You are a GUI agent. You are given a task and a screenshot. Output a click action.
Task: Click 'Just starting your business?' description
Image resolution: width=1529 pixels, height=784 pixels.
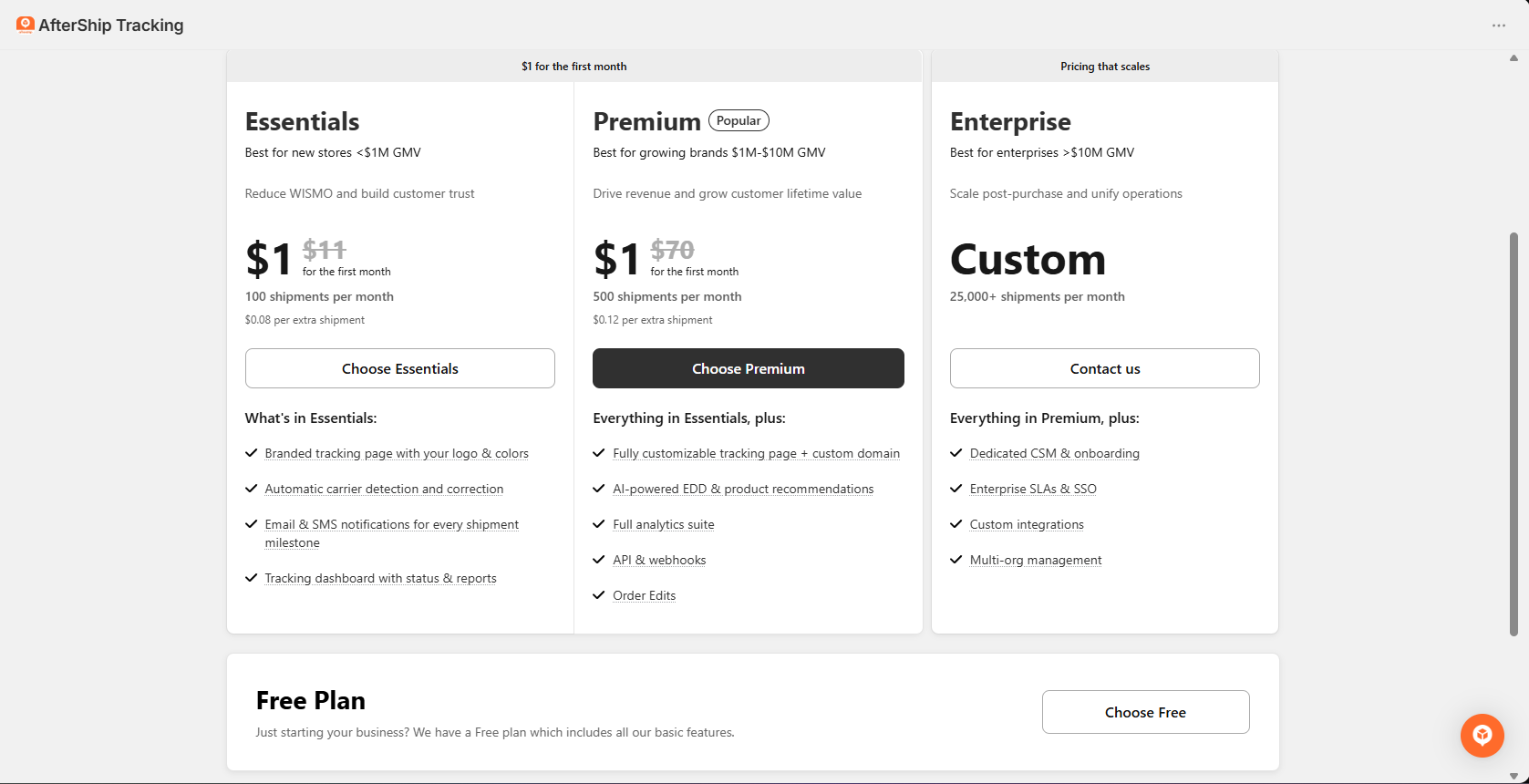click(x=495, y=732)
